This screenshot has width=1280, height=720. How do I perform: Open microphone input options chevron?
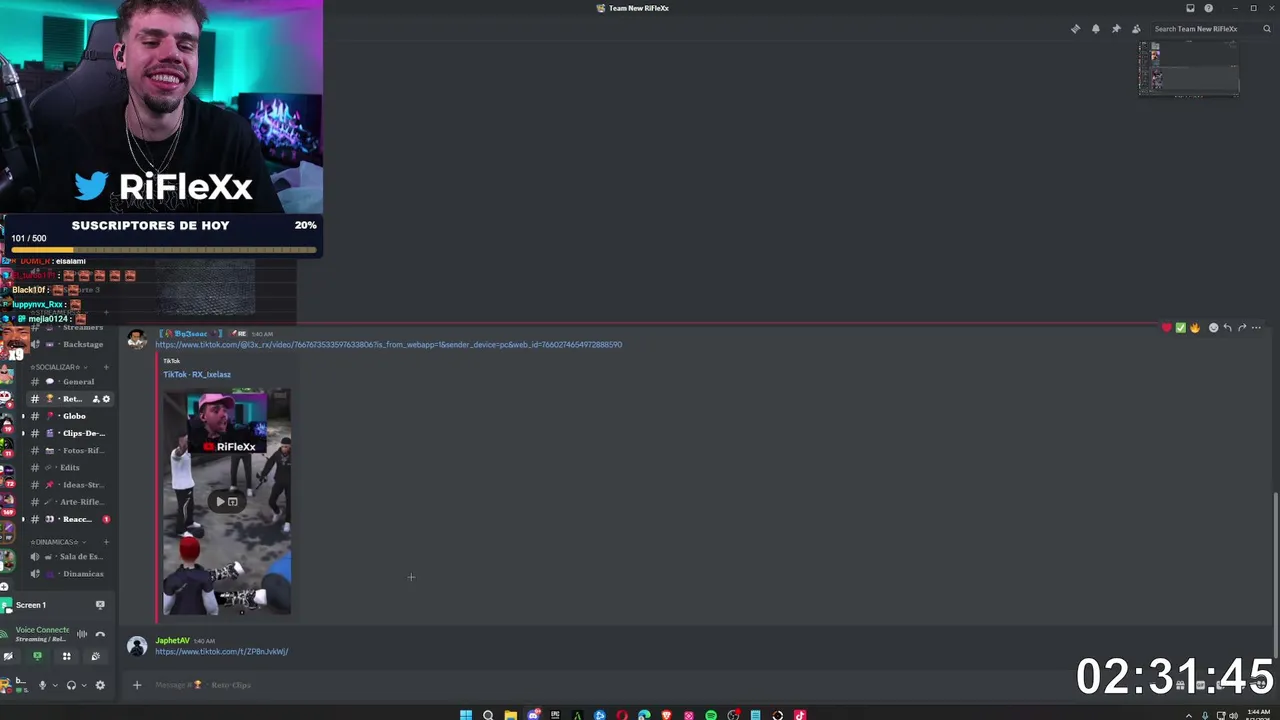[x=54, y=685]
